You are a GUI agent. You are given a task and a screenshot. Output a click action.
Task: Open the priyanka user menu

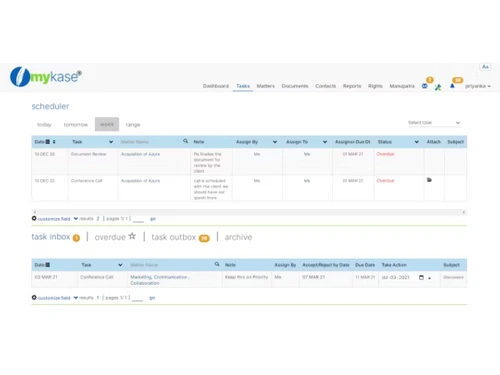tap(478, 86)
